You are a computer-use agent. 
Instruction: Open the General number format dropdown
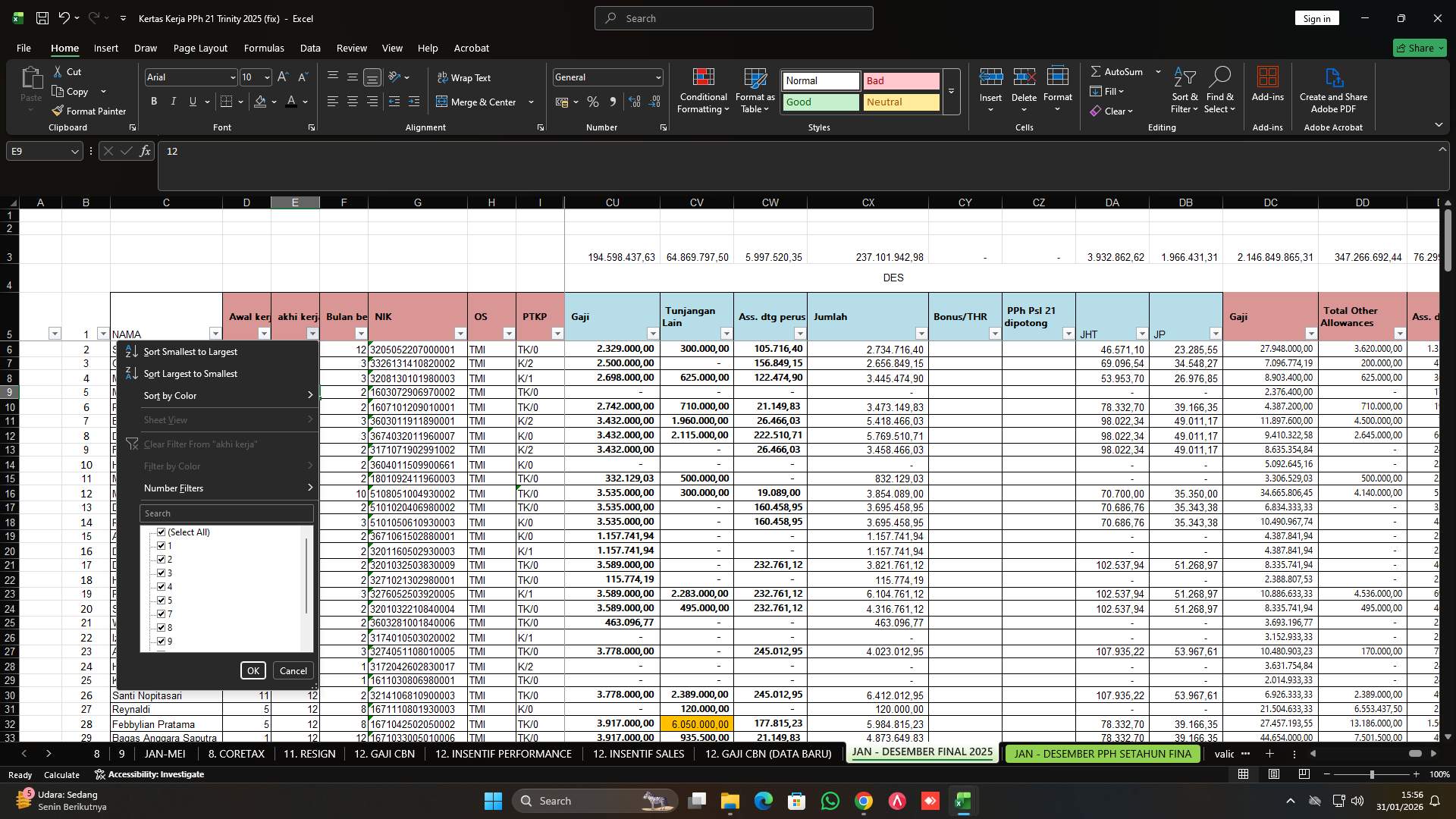point(655,77)
